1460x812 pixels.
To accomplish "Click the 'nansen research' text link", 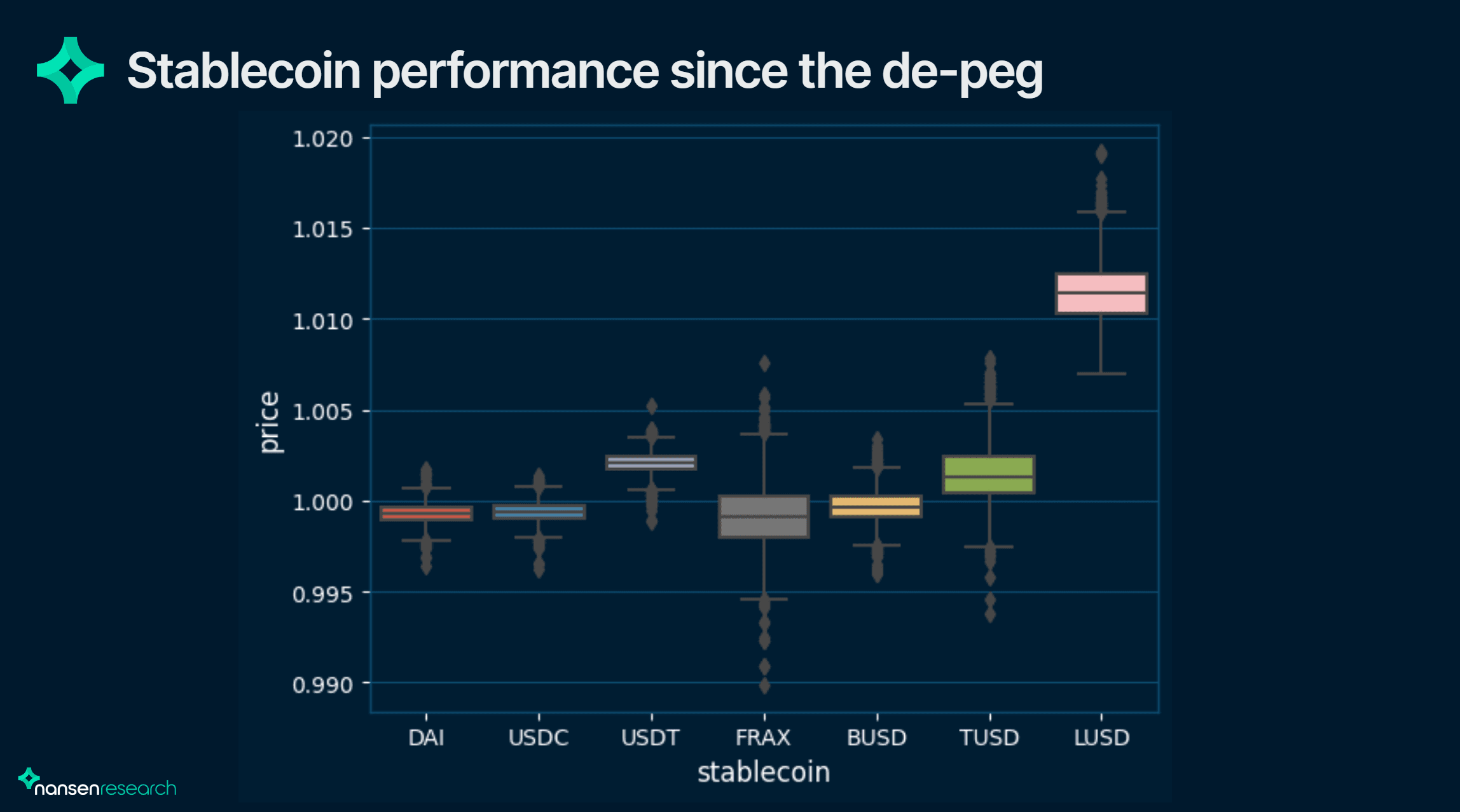I will point(106,788).
